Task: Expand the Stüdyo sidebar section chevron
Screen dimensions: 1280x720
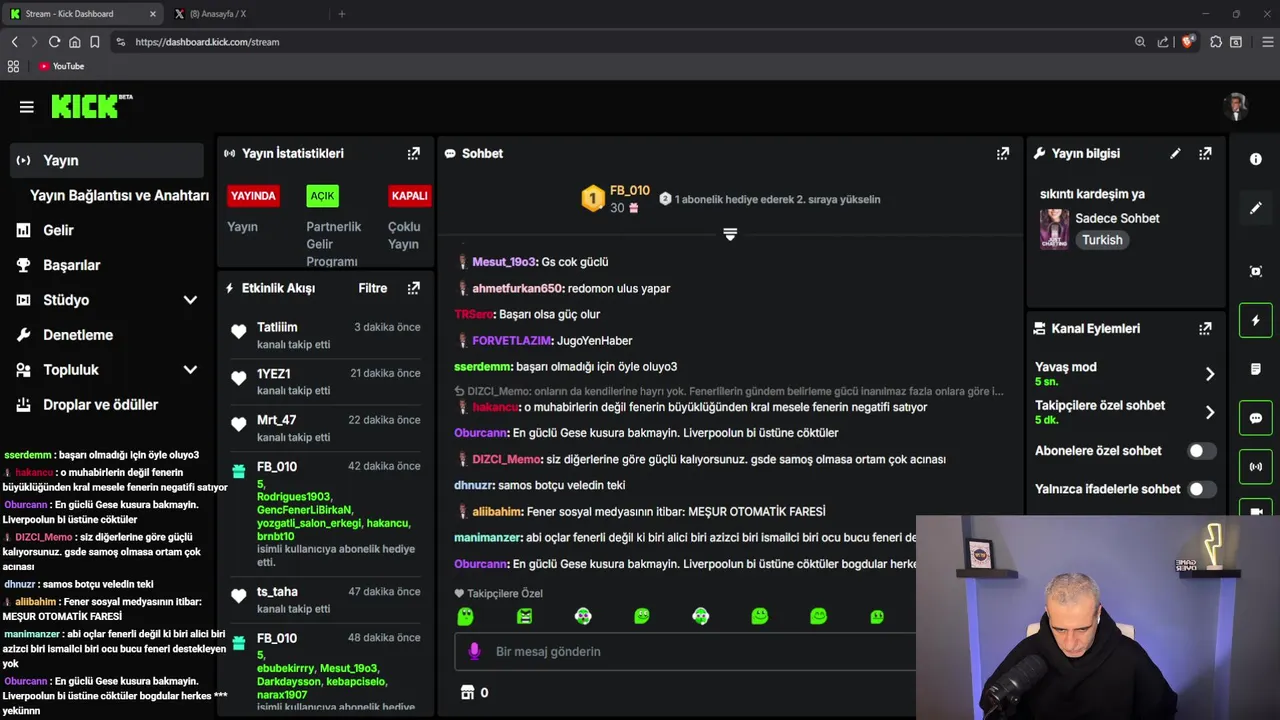Action: 190,300
